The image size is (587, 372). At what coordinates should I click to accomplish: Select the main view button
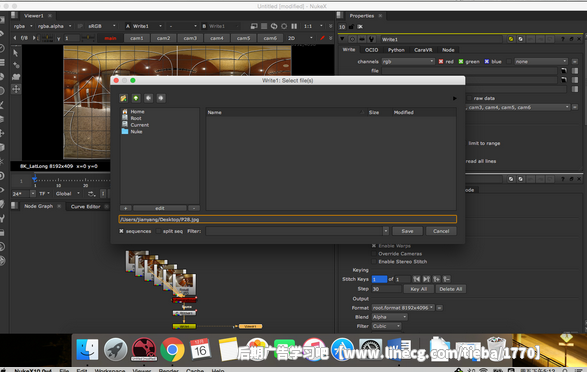tap(110, 38)
